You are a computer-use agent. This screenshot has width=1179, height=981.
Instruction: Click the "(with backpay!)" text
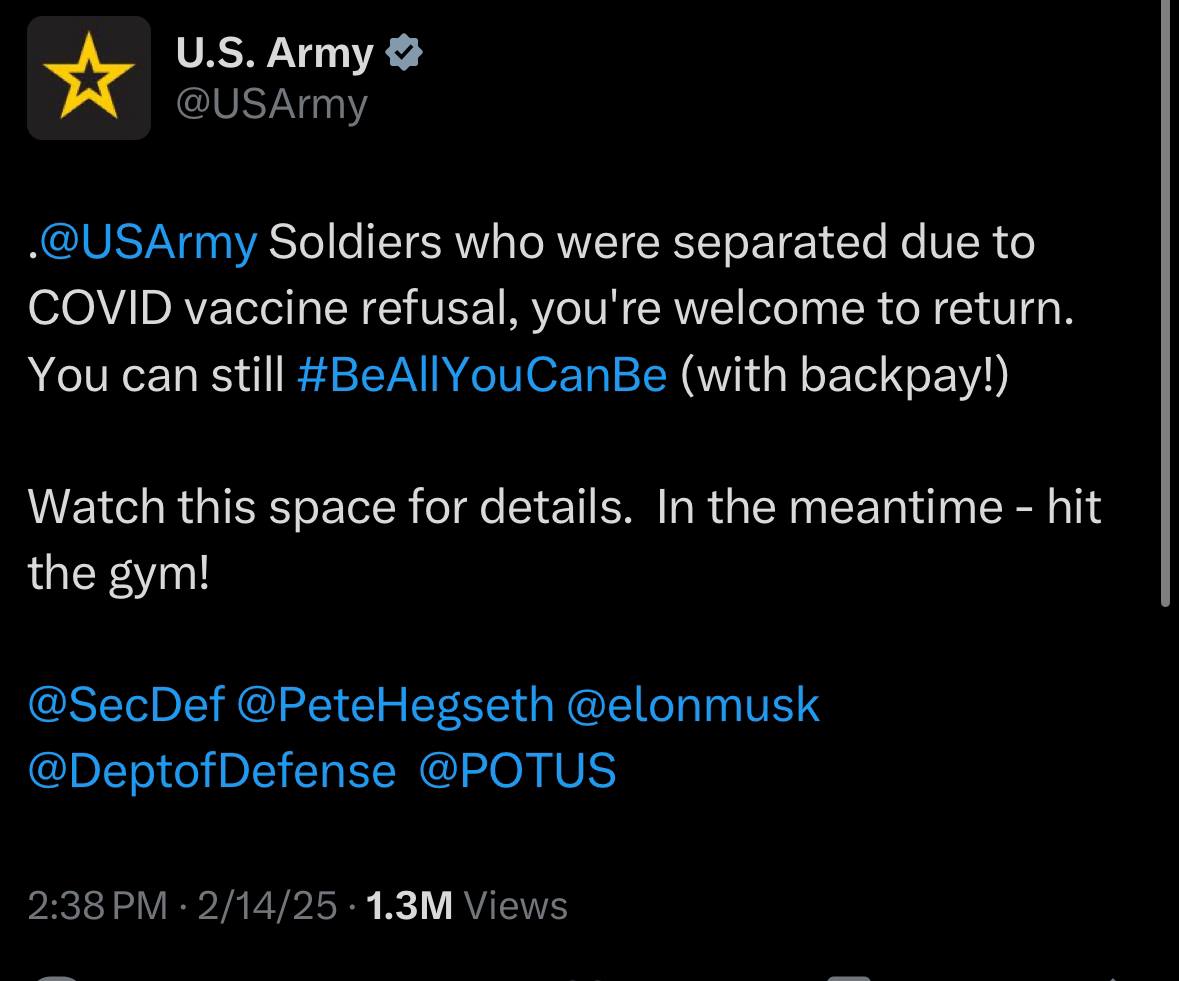tap(845, 375)
